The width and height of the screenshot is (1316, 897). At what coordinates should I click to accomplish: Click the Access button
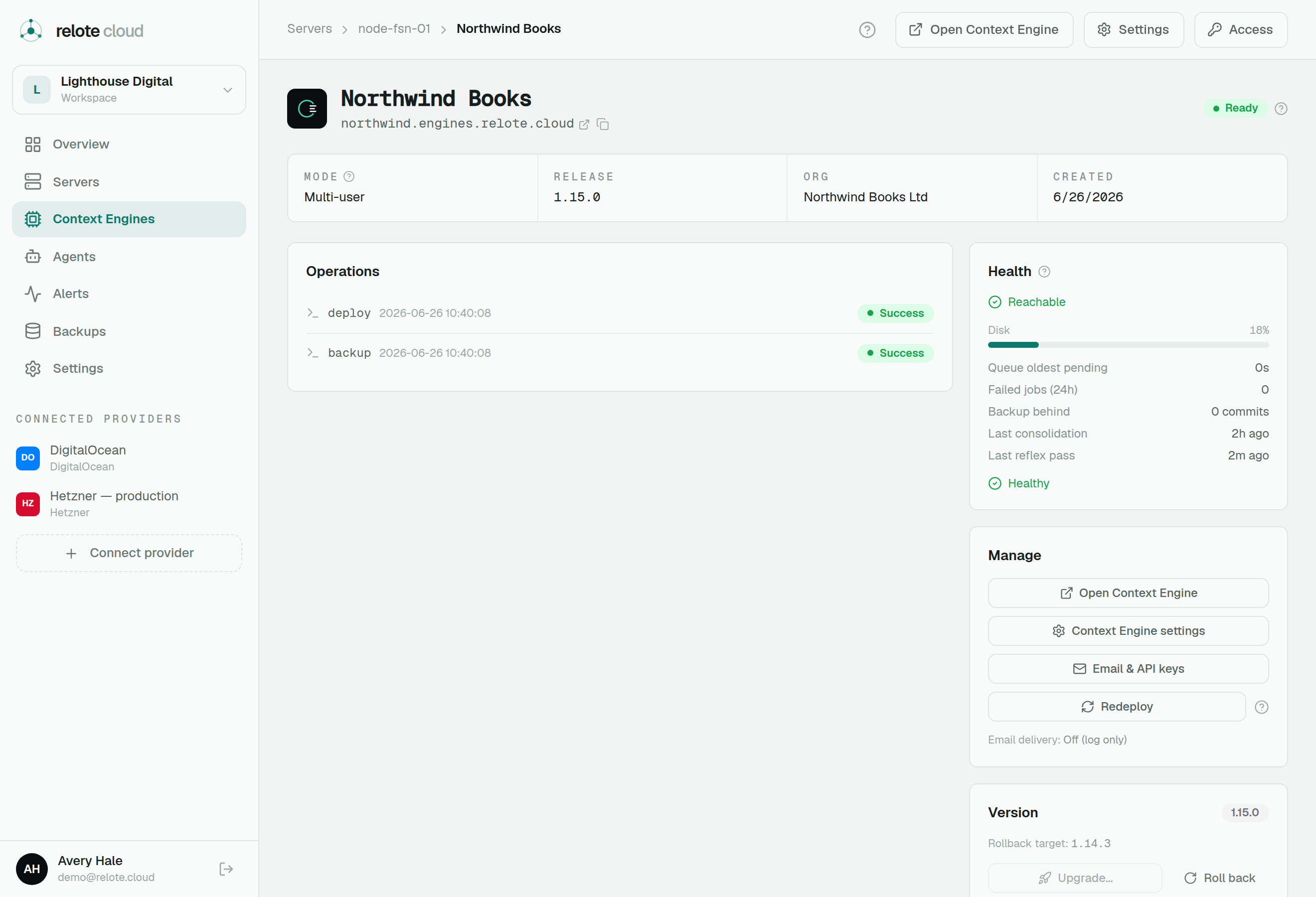click(x=1240, y=30)
